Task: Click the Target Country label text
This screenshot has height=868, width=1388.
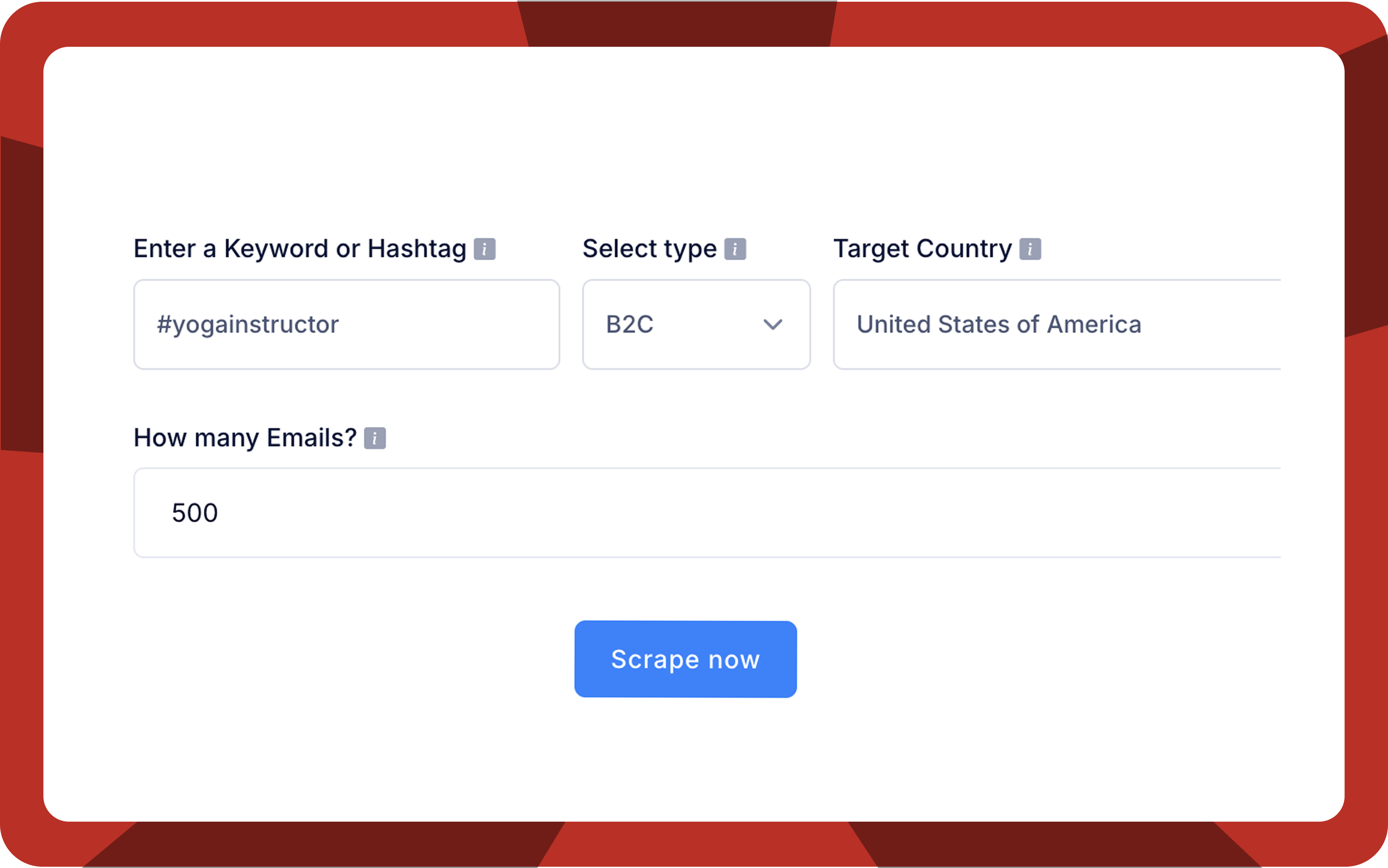Action: click(922, 249)
